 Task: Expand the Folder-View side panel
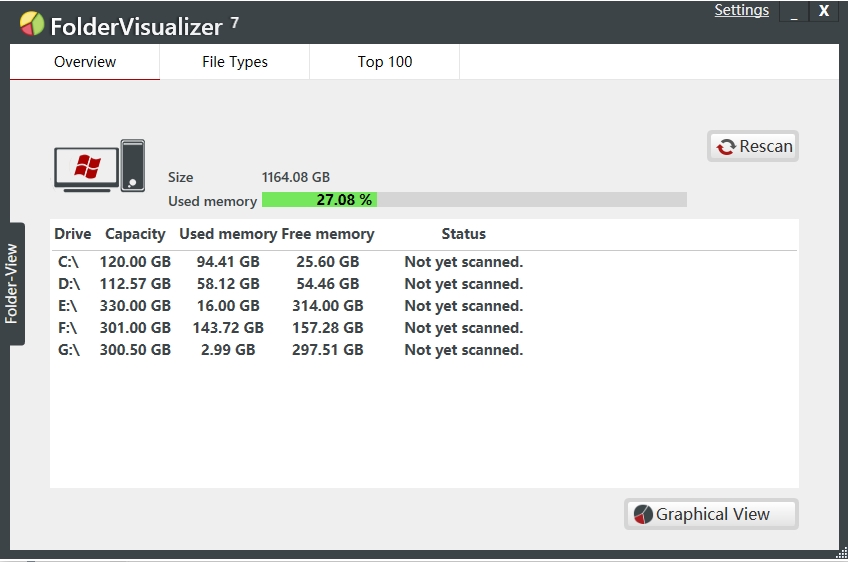12,284
